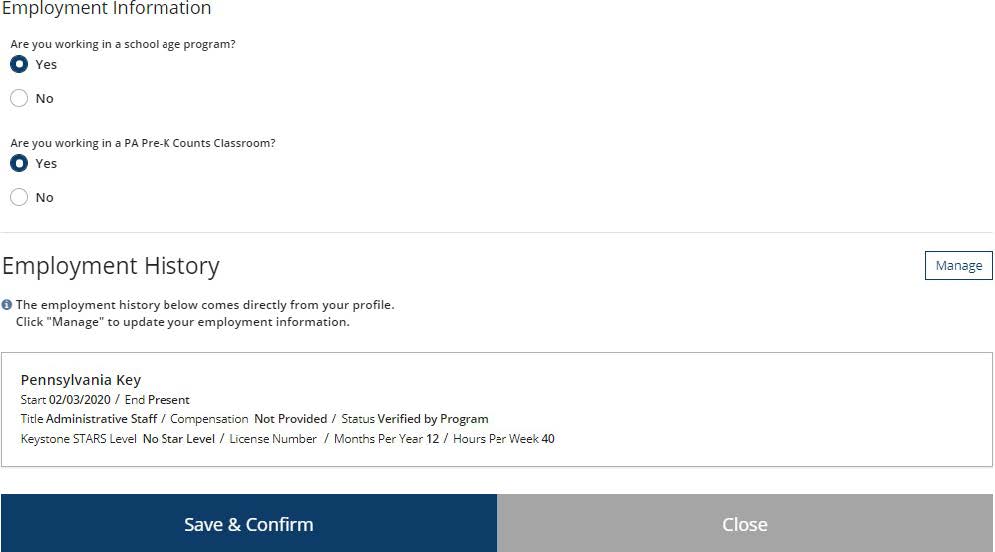Click Compensation Not Provided text
This screenshot has height=552, width=995.
tap(249, 419)
